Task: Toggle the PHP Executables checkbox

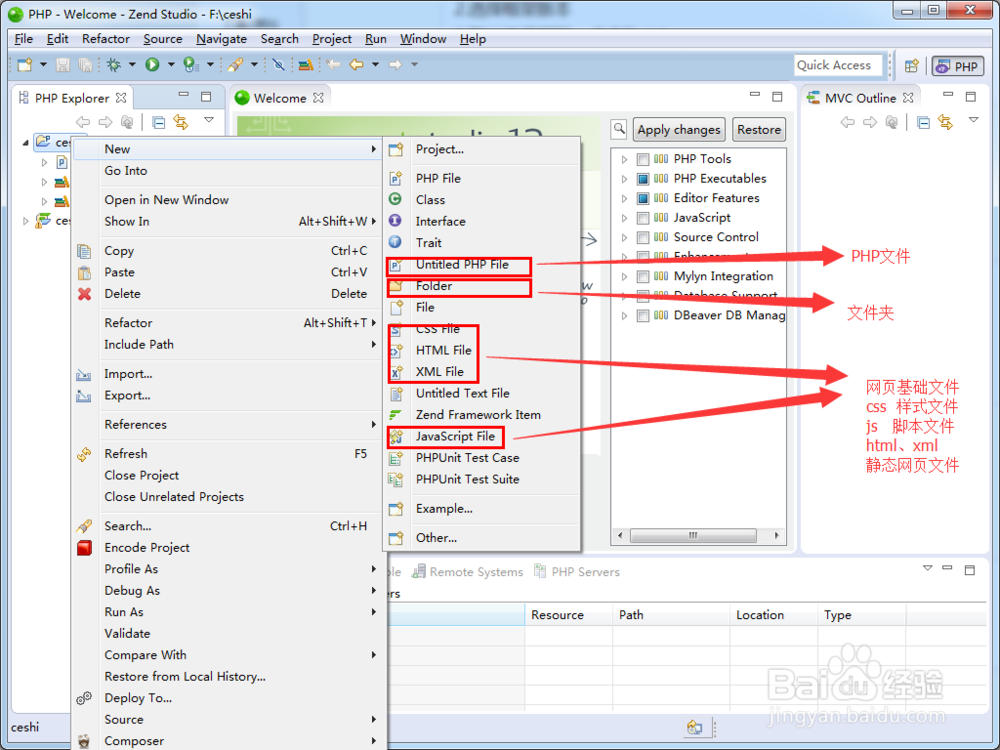Action: (x=643, y=179)
